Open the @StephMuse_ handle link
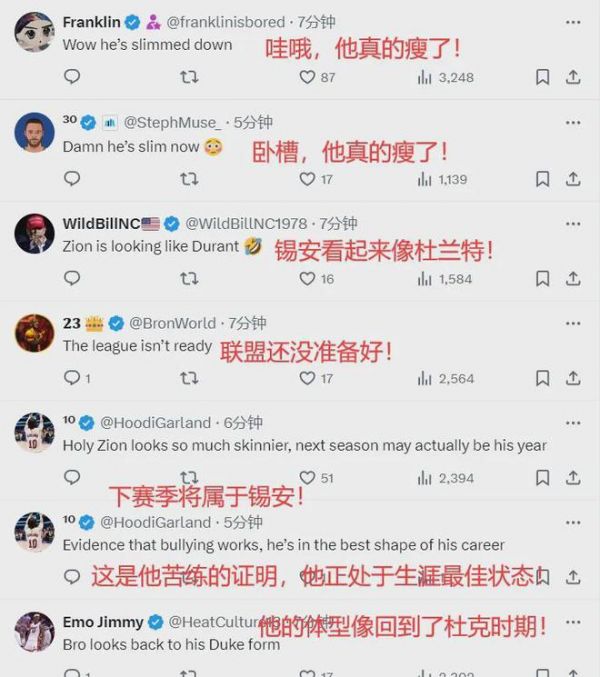600x677 pixels. [x=172, y=123]
